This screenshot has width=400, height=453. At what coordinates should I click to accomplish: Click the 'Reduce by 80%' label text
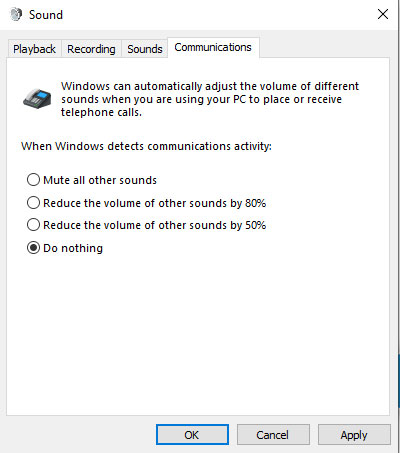pos(155,203)
